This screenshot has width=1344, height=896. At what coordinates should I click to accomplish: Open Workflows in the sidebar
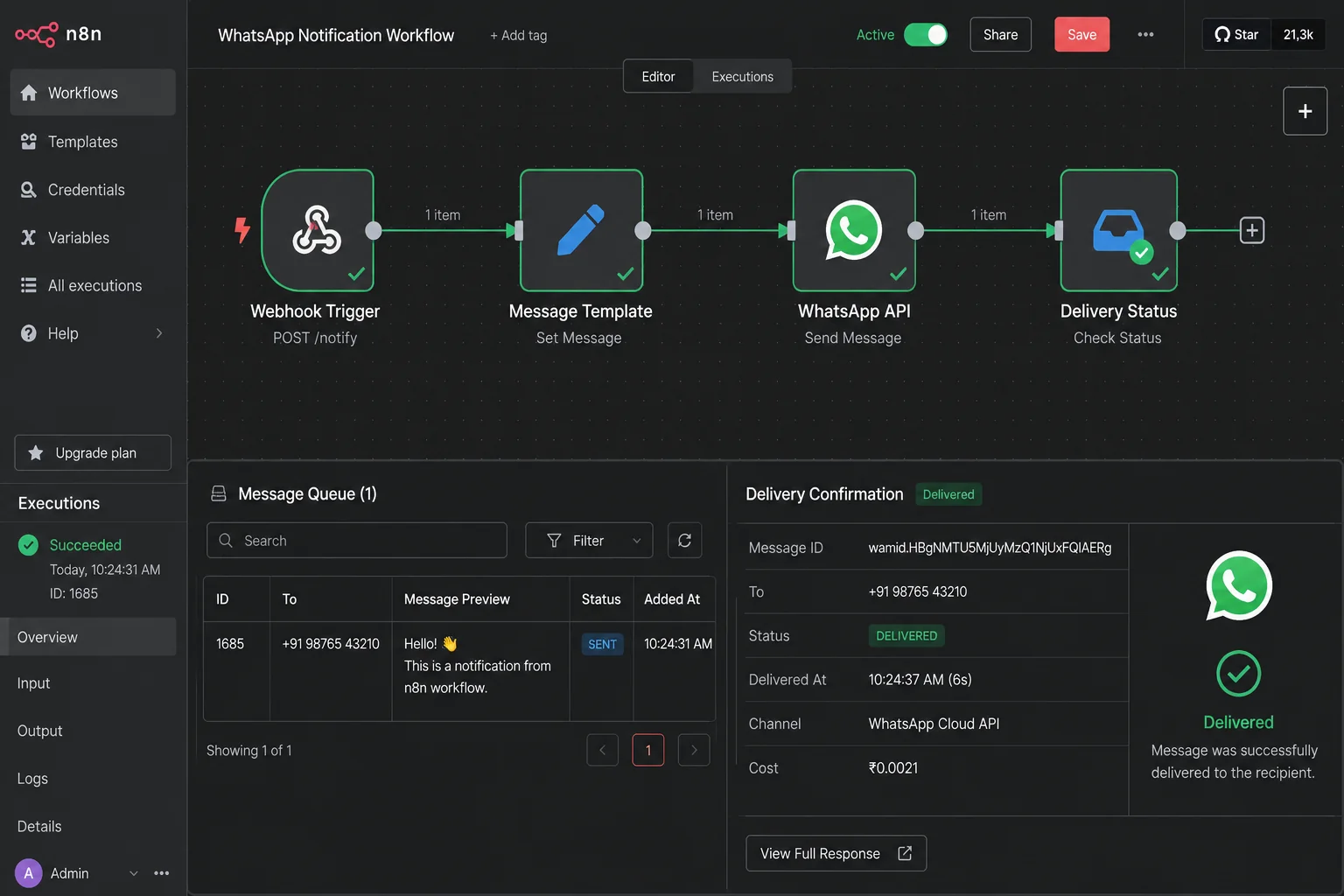coord(93,93)
